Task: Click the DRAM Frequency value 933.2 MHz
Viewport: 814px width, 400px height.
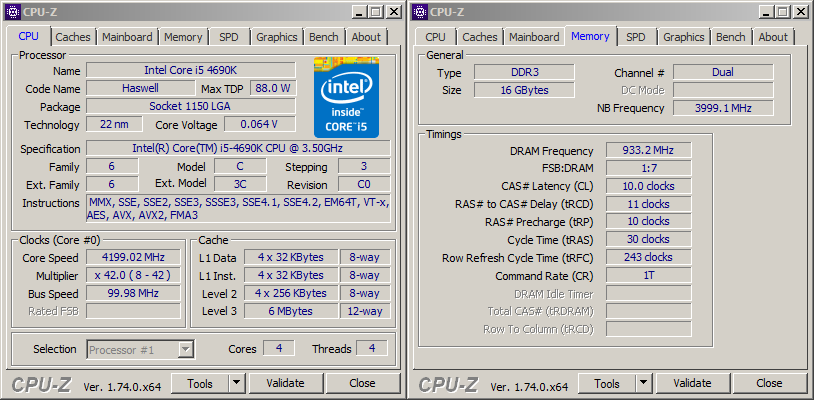Action: pos(648,150)
